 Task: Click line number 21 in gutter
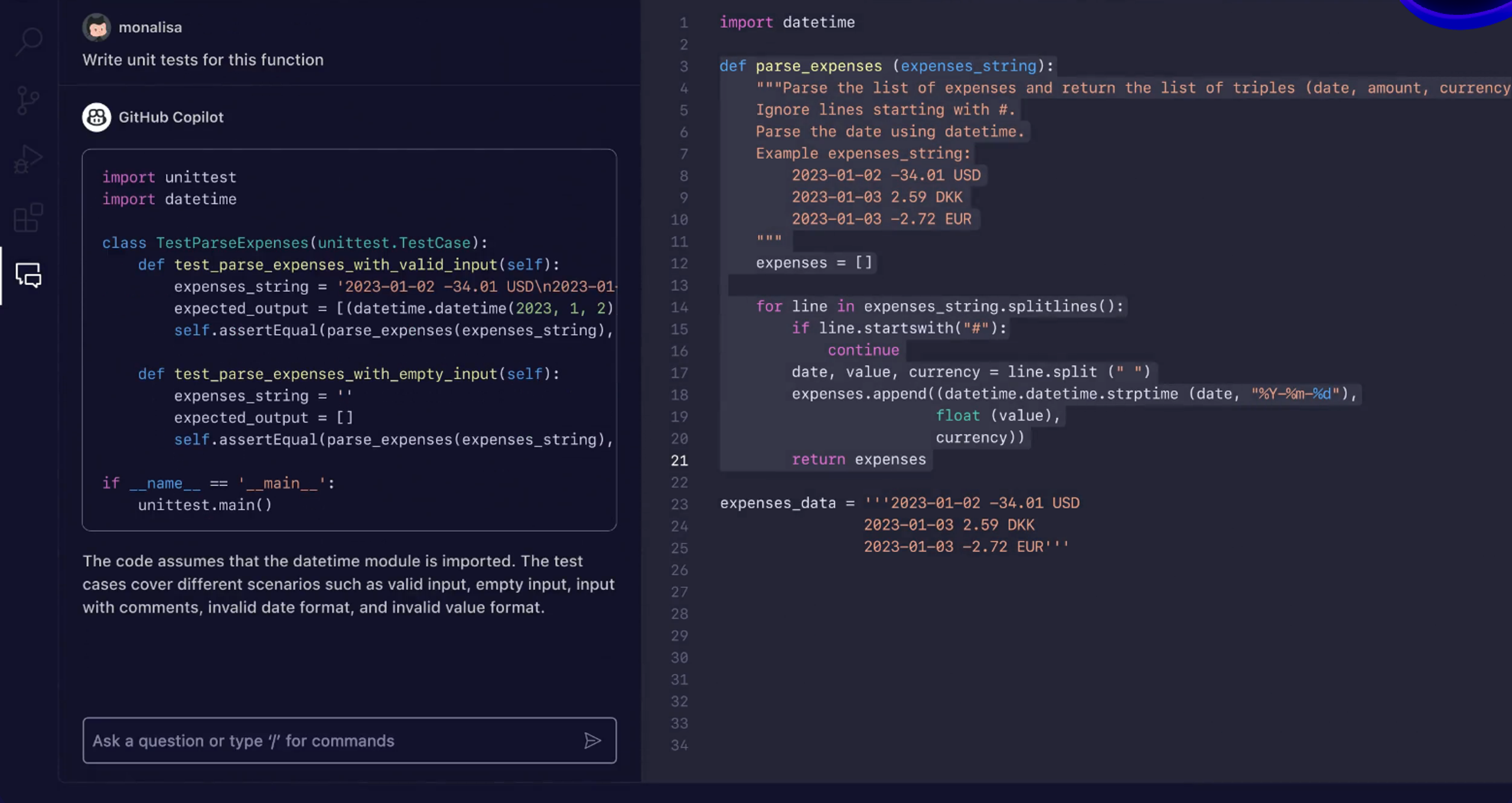coord(679,460)
